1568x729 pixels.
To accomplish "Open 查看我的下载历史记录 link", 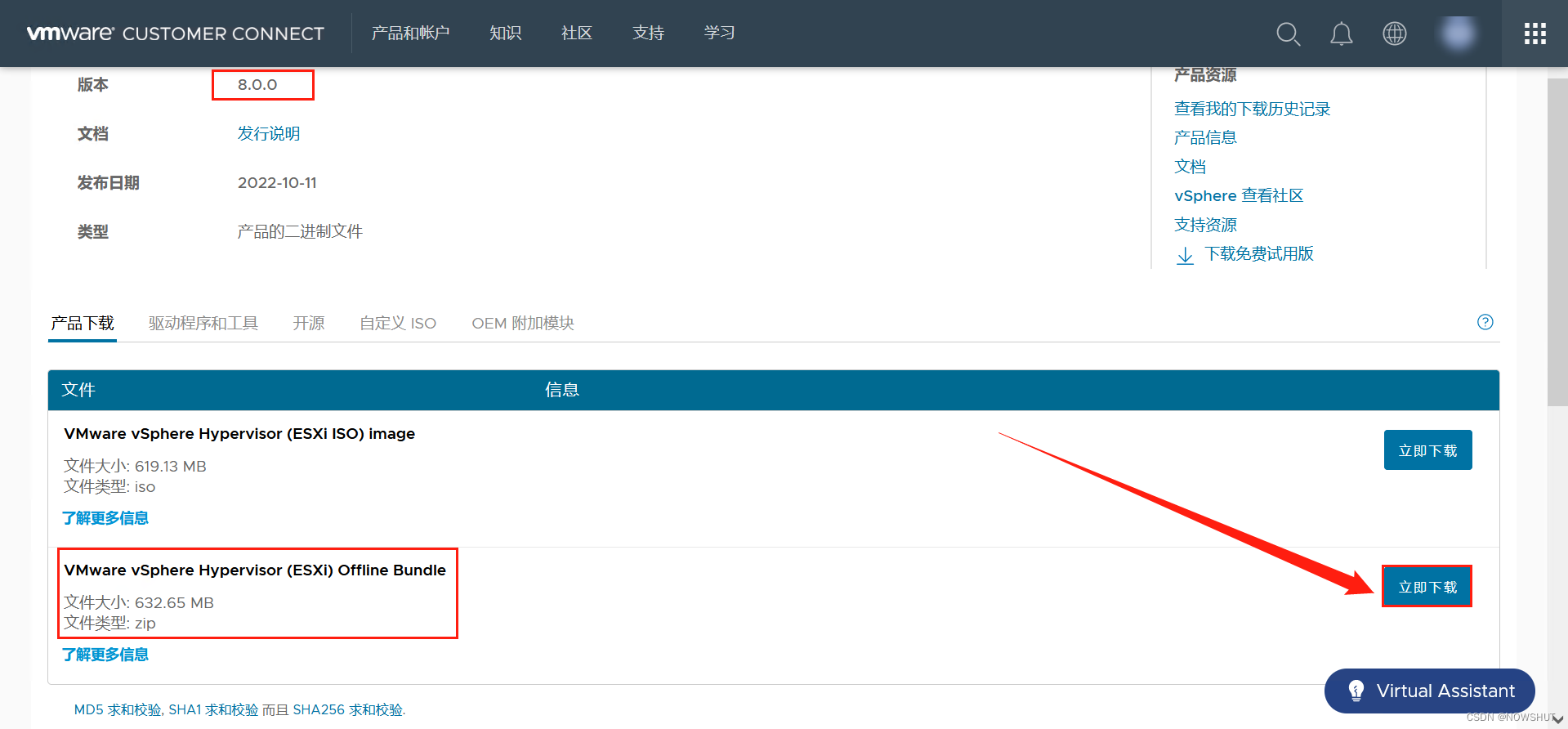I will pyautogui.click(x=1253, y=109).
